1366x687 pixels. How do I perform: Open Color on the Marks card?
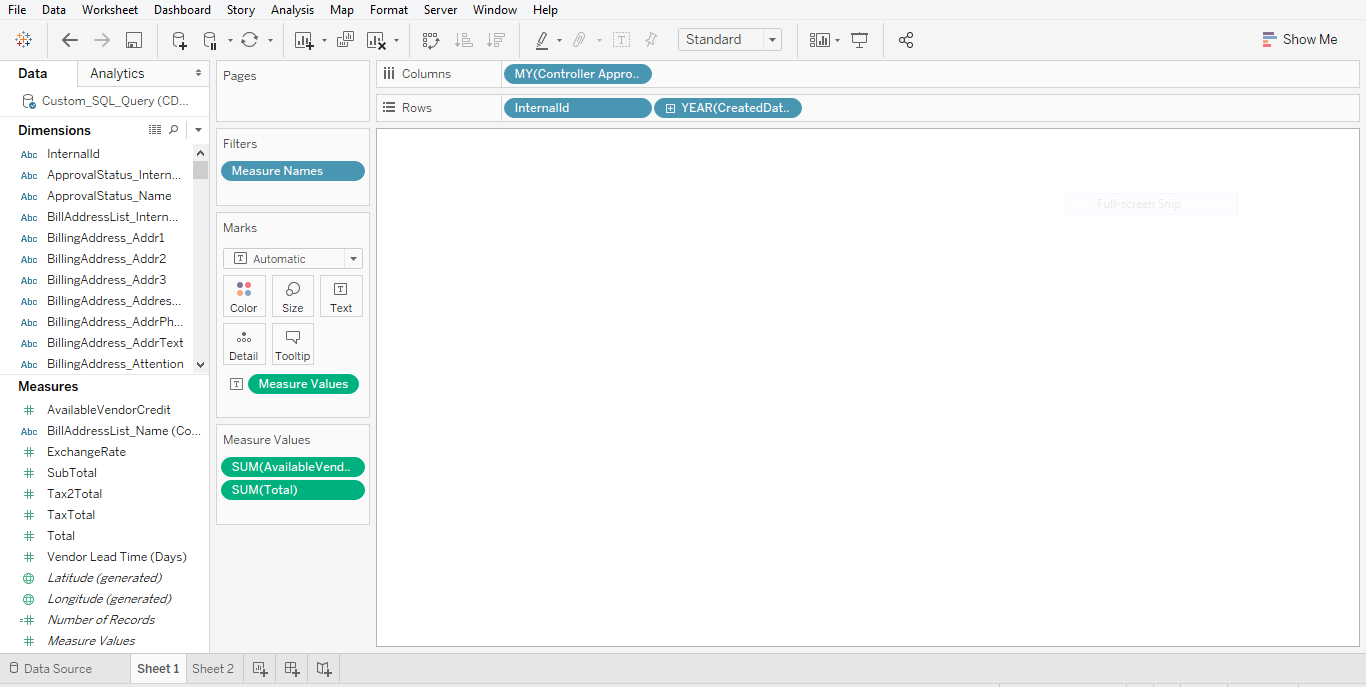244,296
